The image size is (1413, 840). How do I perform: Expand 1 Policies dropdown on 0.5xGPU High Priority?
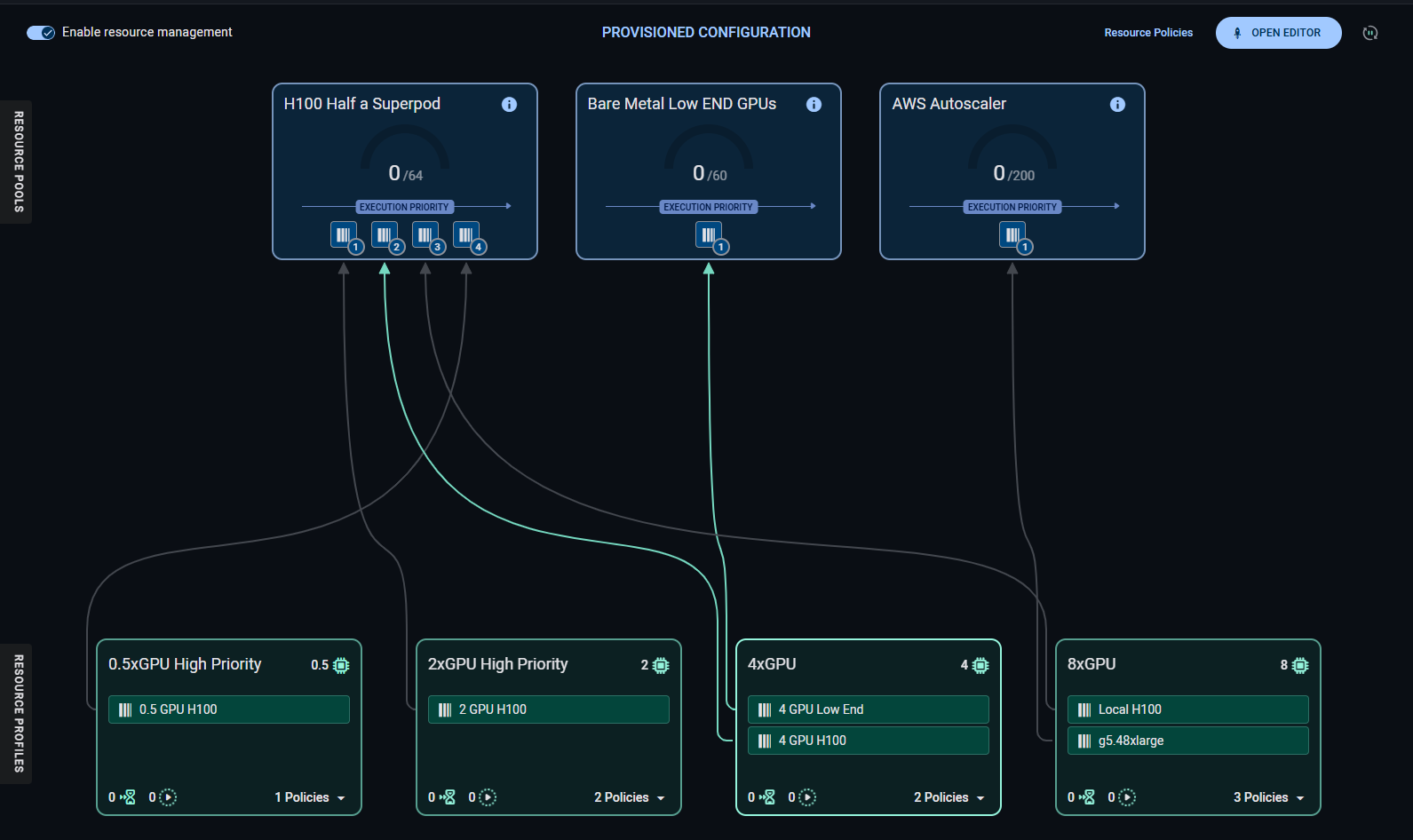[x=310, y=797]
